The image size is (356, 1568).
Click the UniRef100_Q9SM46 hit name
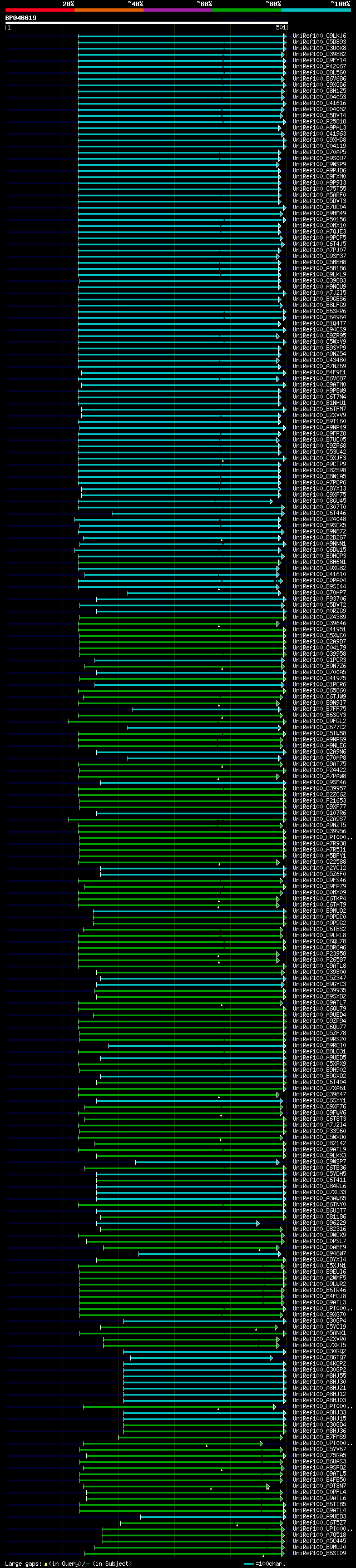319,782
